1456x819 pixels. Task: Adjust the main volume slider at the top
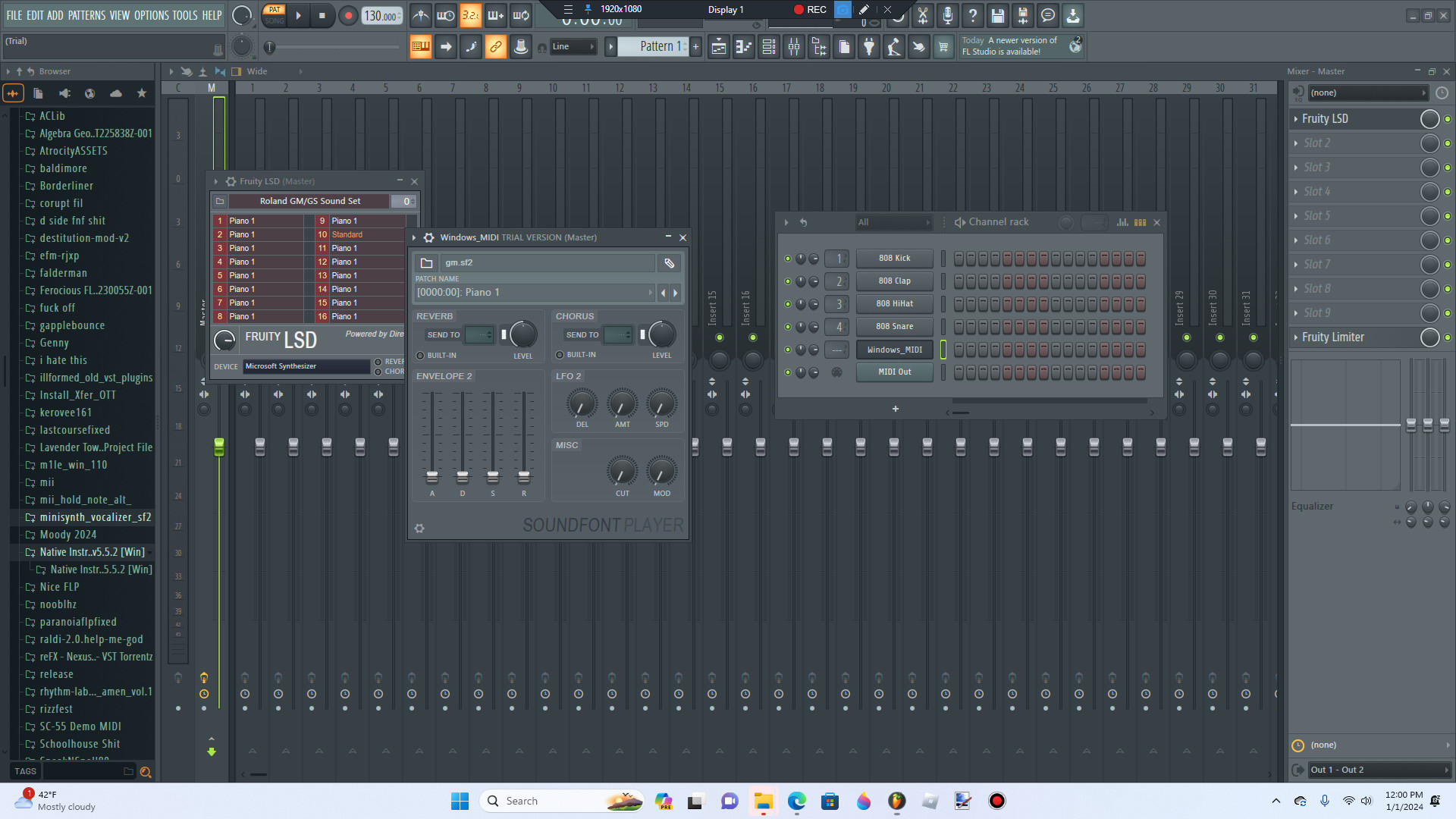tap(334, 47)
